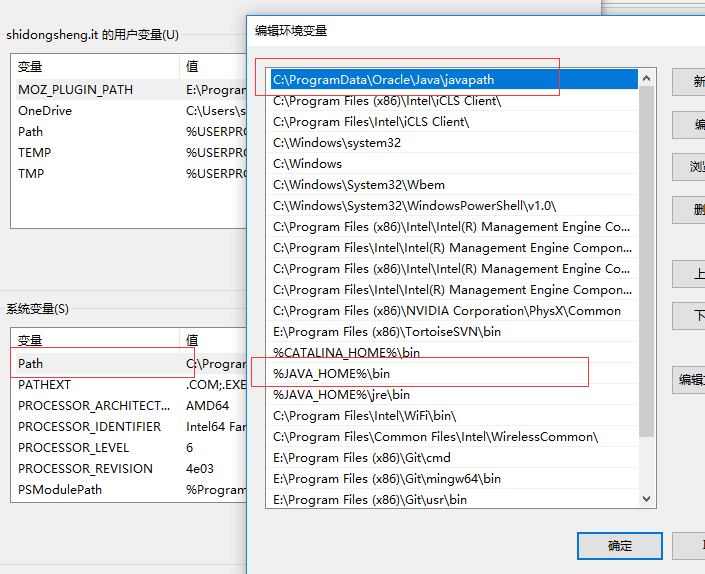Click 值 column header in system variables
705x574 pixels.
[213, 340]
